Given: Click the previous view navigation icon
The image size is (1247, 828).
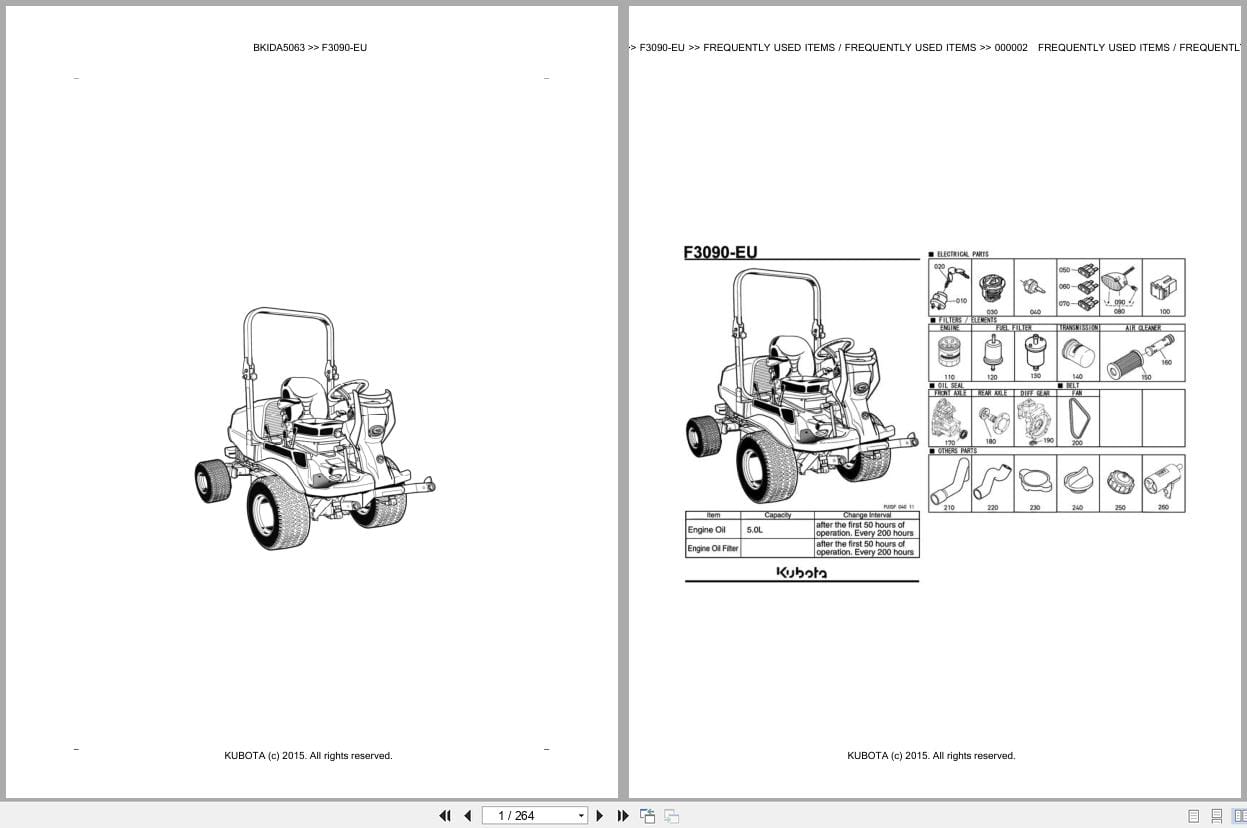Looking at the screenshot, I should 648,816.
